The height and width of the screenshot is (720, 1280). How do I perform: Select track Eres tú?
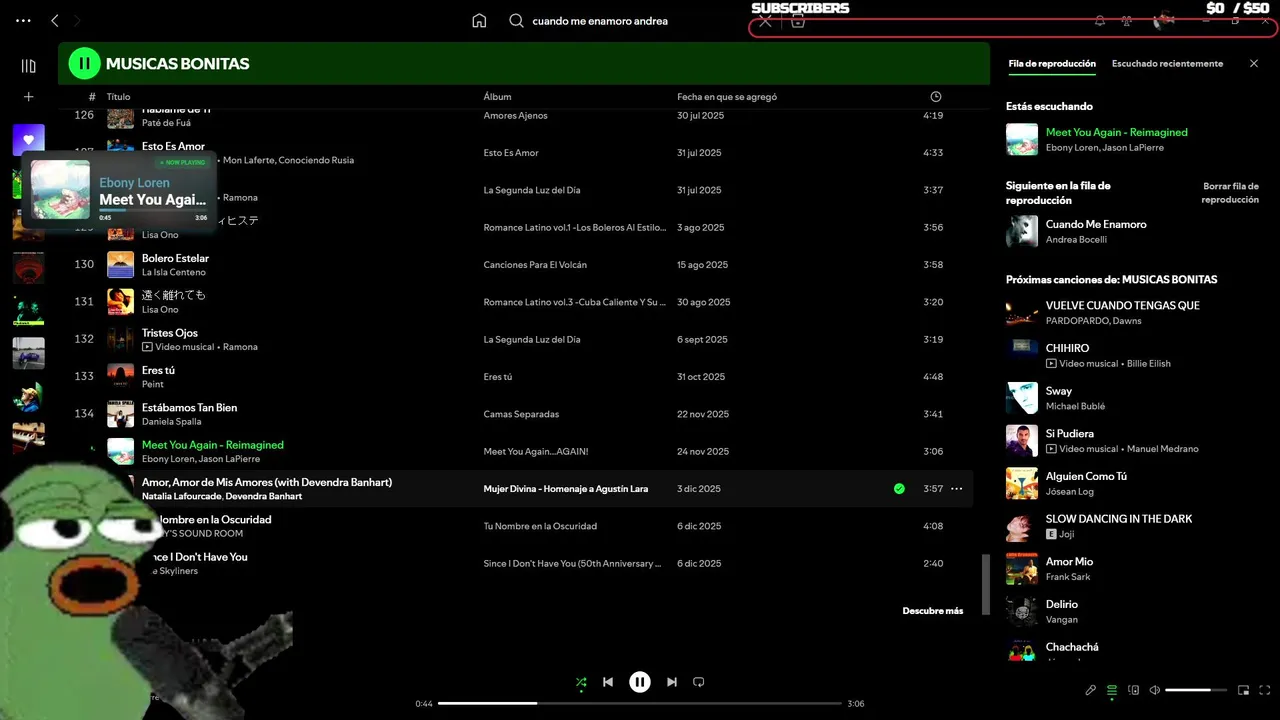[x=158, y=370]
